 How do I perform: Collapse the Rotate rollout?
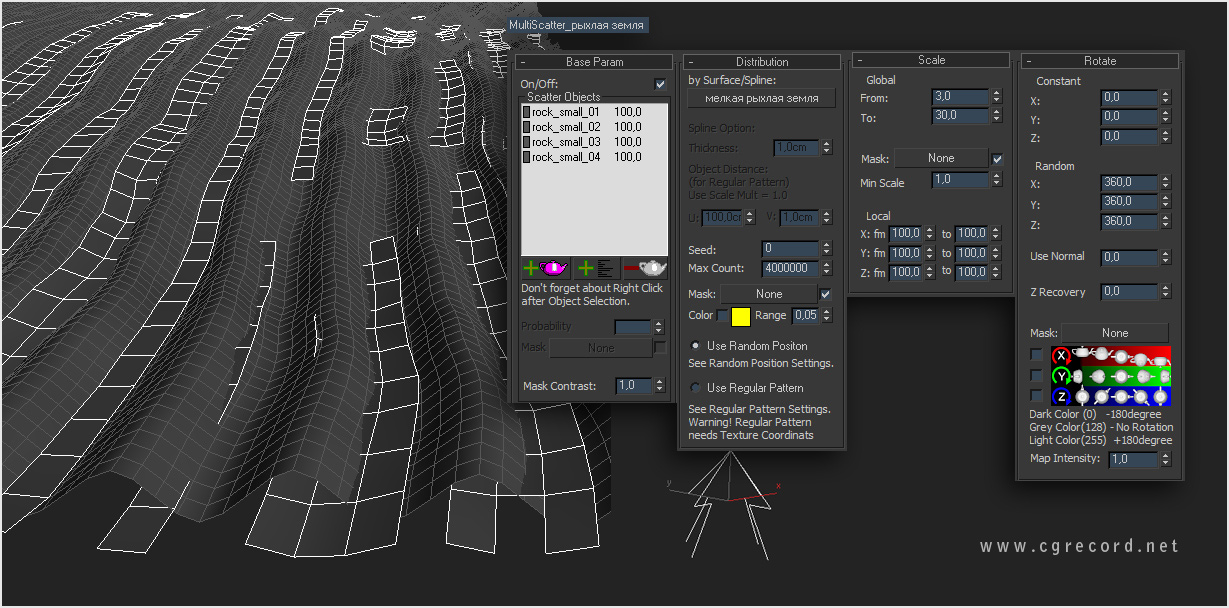click(x=1029, y=61)
